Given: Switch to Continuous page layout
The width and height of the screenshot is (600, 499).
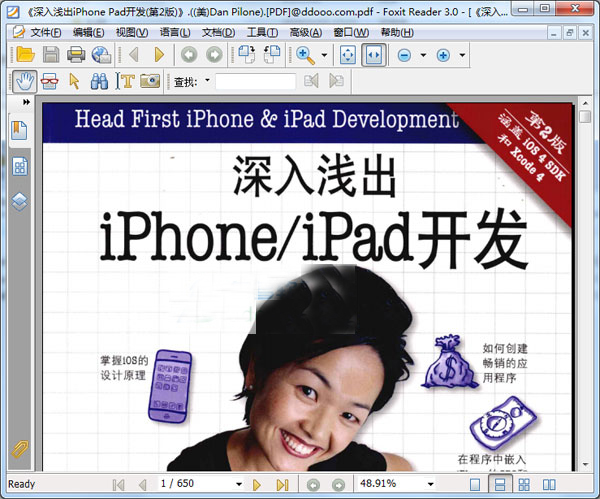Looking at the screenshot, I should [x=500, y=484].
